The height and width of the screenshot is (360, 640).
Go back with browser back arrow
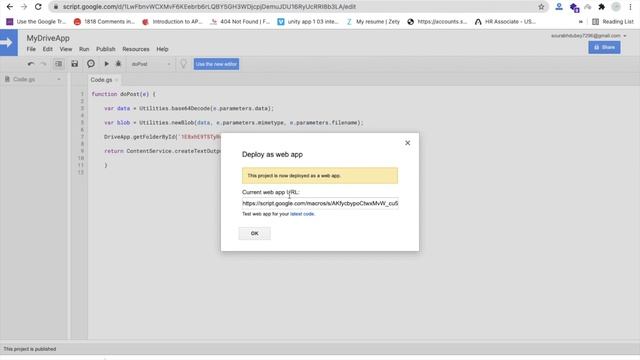[x=10, y=7]
